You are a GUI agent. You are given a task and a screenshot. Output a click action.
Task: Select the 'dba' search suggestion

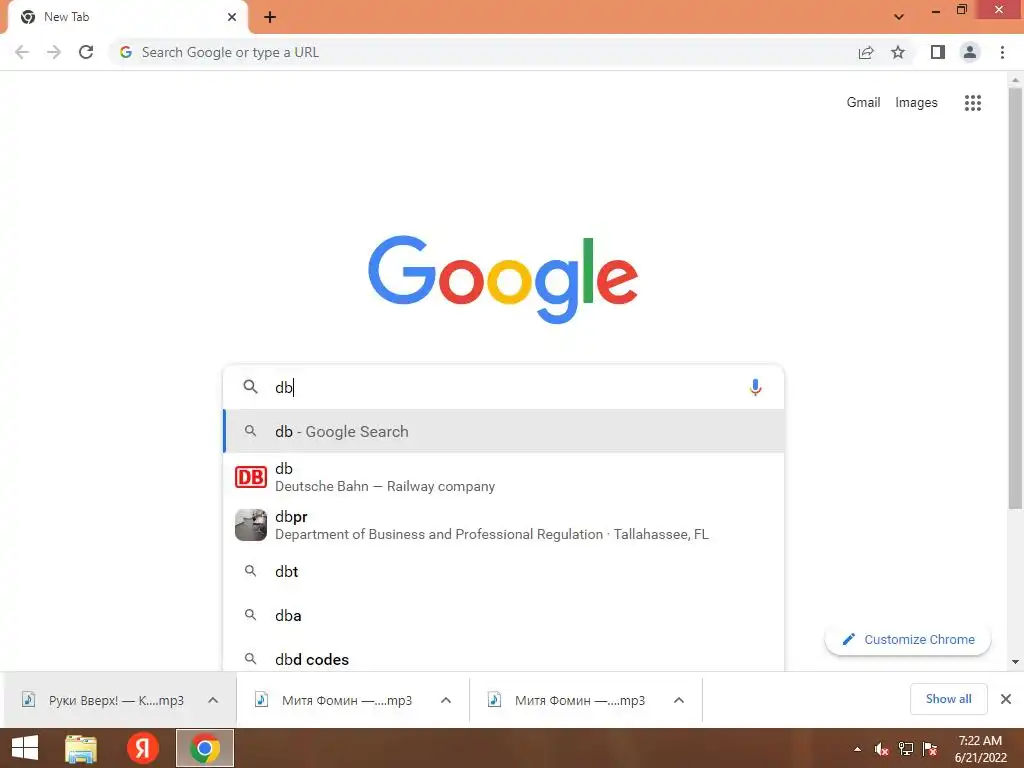(x=504, y=615)
